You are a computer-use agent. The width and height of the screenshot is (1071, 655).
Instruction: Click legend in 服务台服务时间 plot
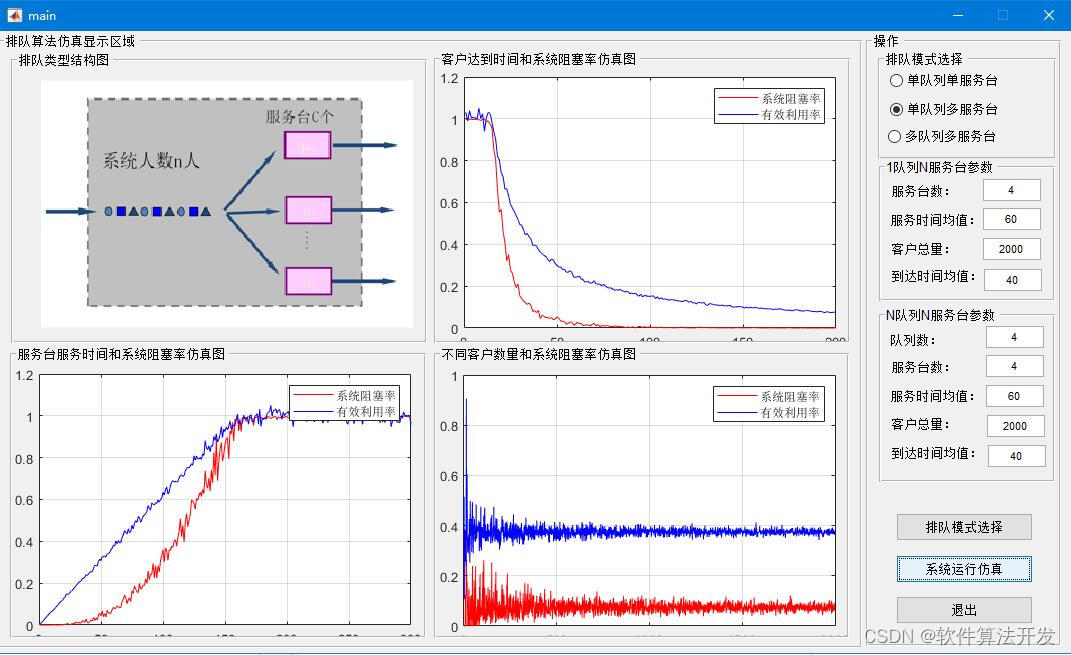coord(345,404)
